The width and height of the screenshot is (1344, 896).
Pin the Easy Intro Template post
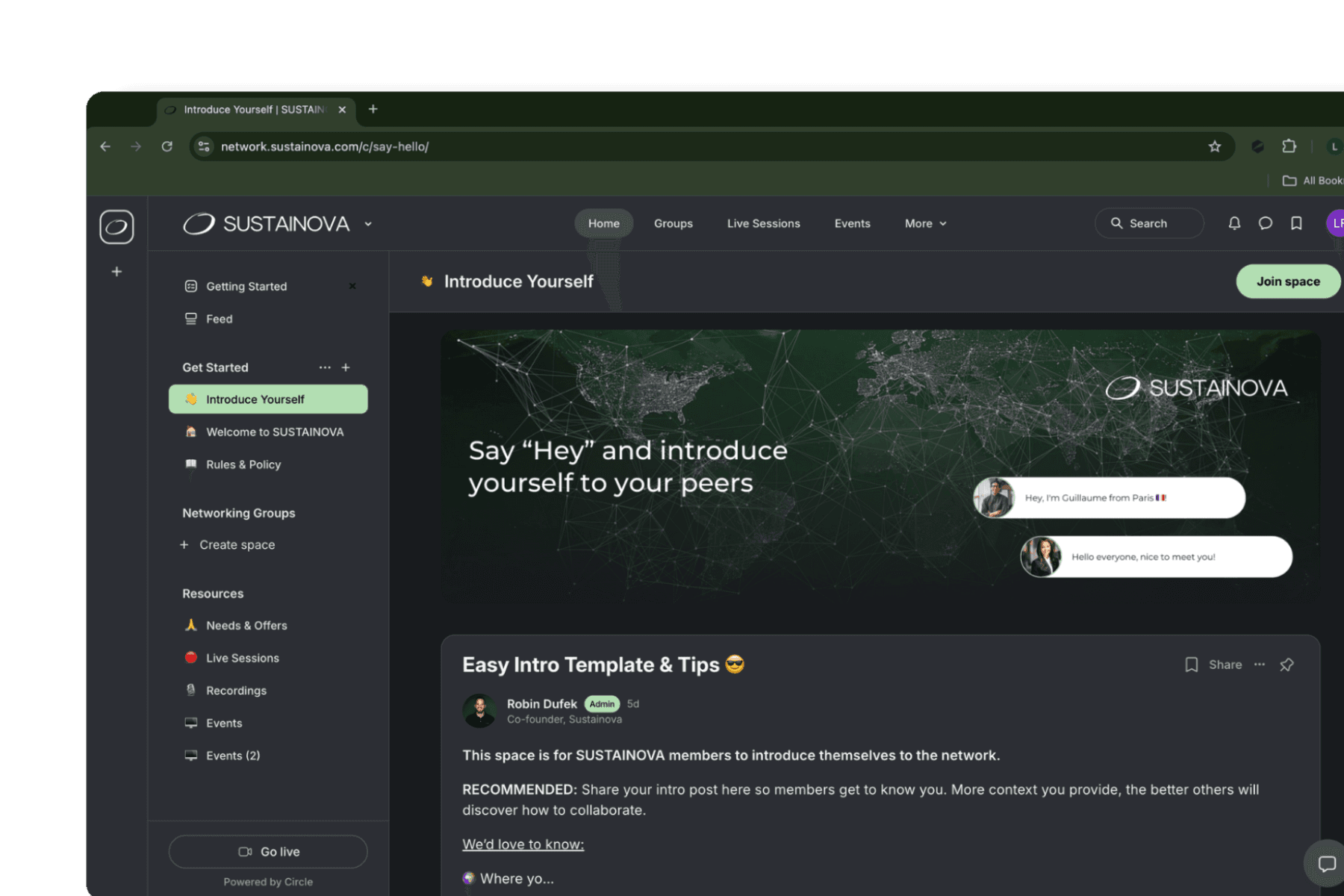pos(1287,665)
